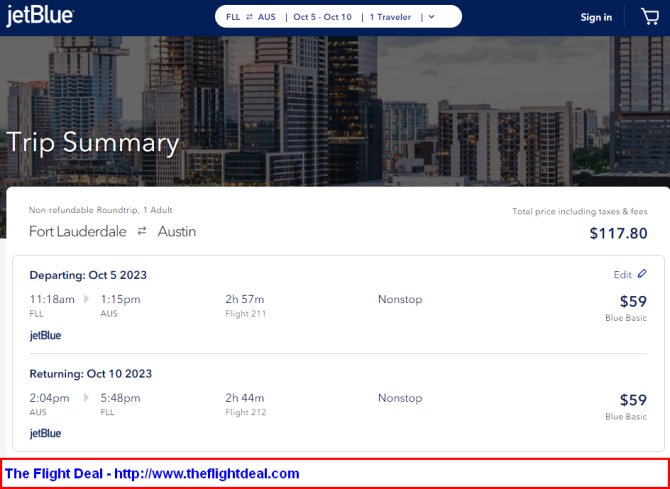This screenshot has width=670, height=489.
Task: Click Returning: Oct 10 2023 heading
Action: tap(91, 374)
